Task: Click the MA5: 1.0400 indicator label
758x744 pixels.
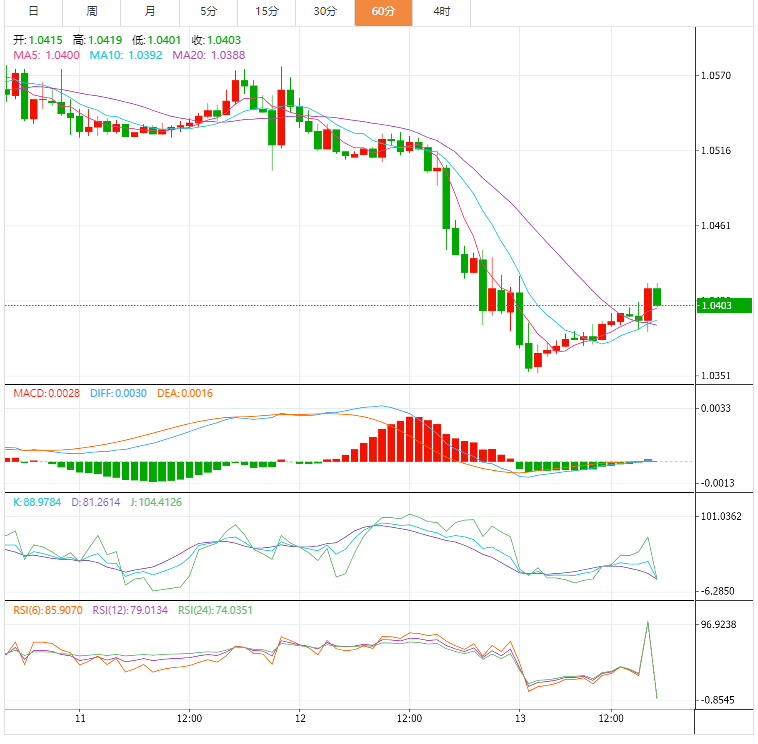Action: tap(46, 56)
